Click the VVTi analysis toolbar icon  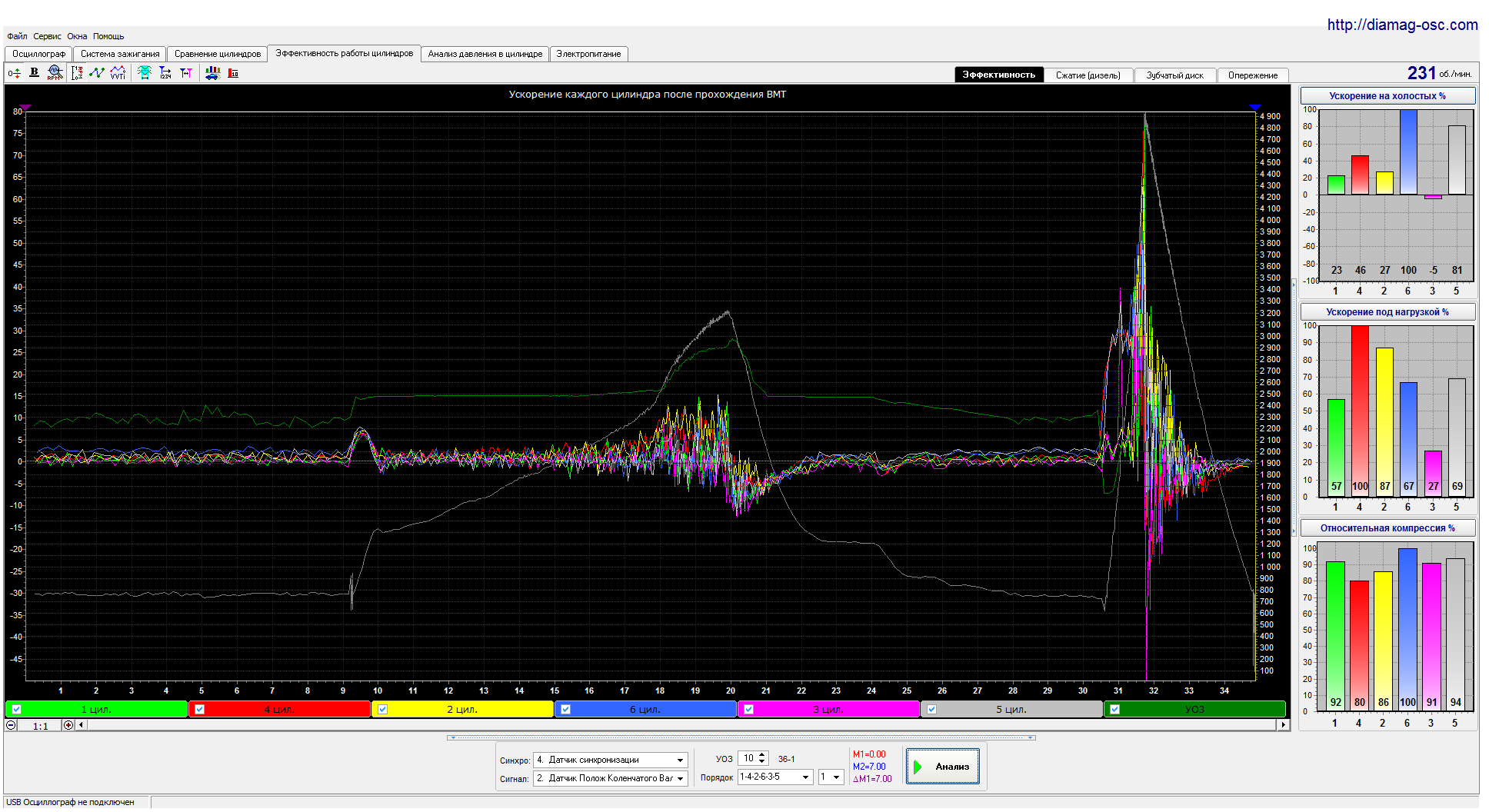[118, 72]
